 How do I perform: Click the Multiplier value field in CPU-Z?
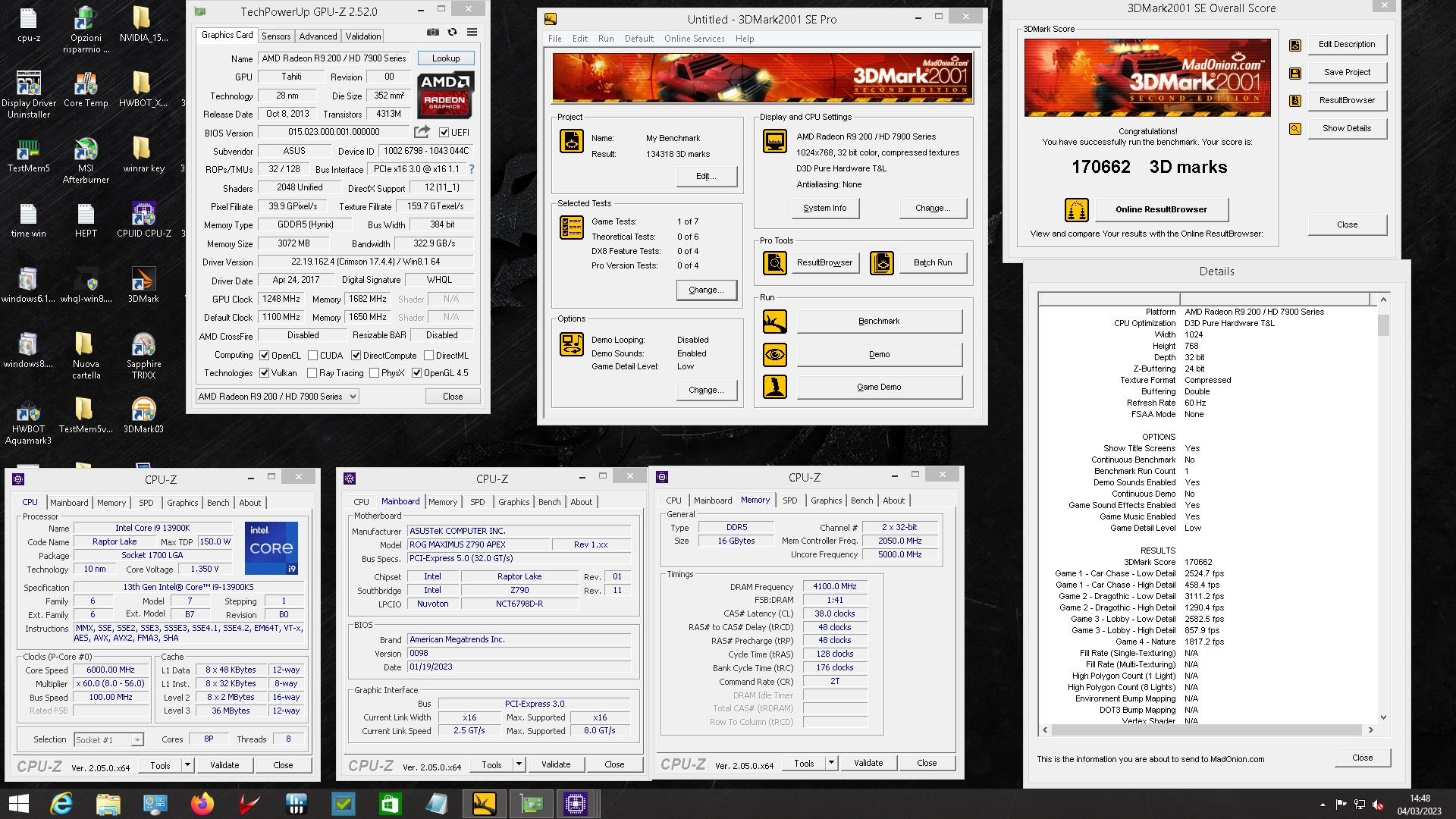pos(110,683)
